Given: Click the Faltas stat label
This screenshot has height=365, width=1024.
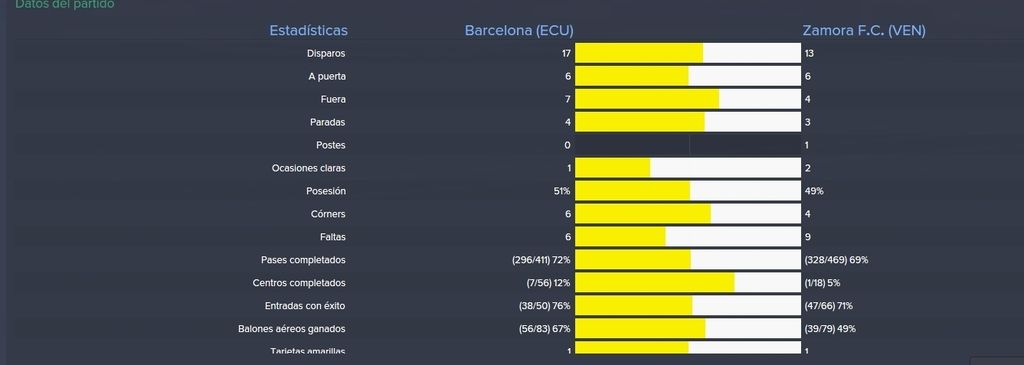Looking at the screenshot, I should 333,237.
